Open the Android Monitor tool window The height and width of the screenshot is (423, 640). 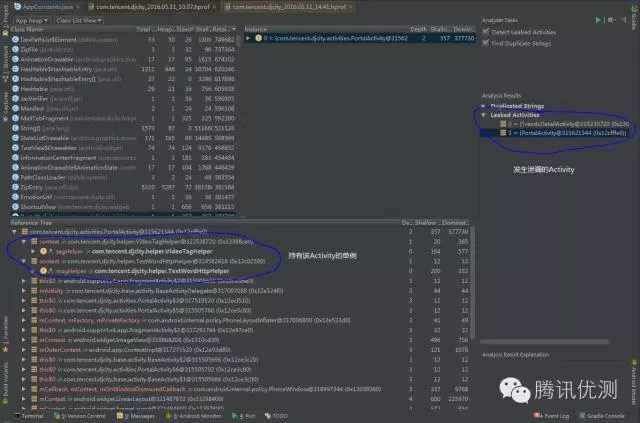[193, 416]
